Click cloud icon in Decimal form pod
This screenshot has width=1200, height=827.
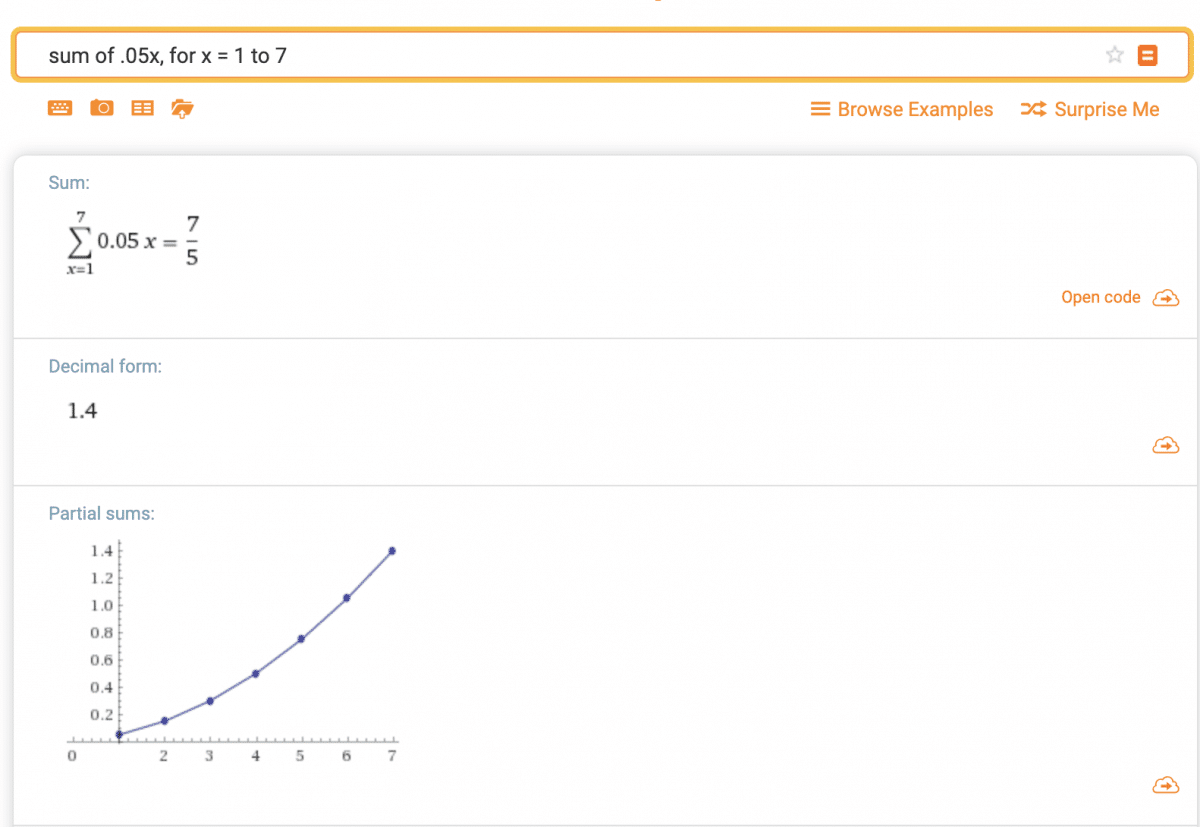pos(1166,445)
